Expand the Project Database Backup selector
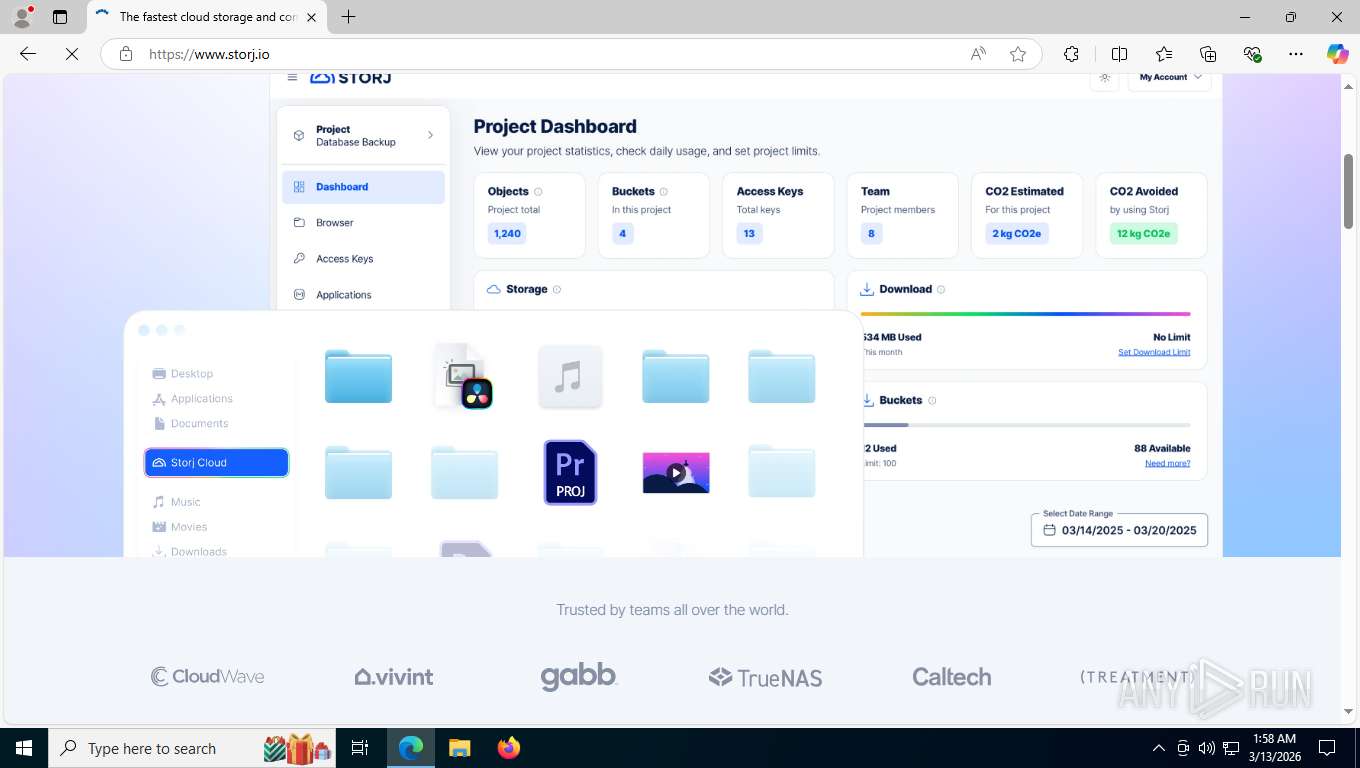 (363, 136)
